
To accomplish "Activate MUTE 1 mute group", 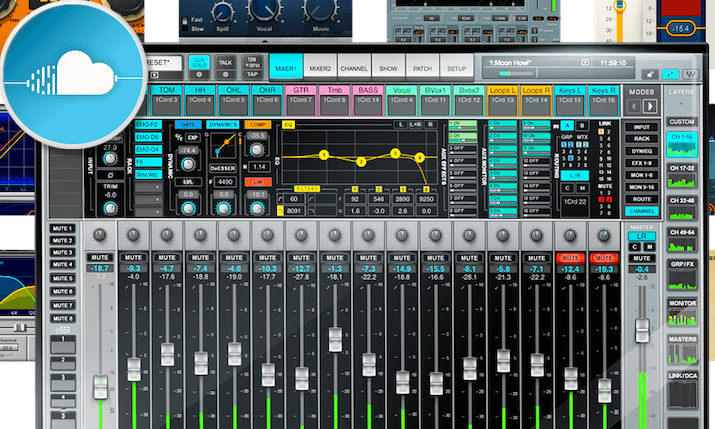I will click(62, 228).
